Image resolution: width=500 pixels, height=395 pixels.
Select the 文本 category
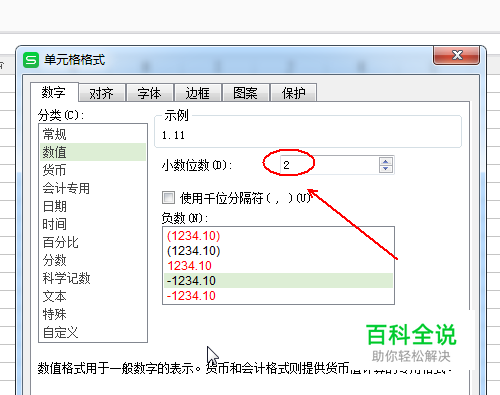point(93,296)
